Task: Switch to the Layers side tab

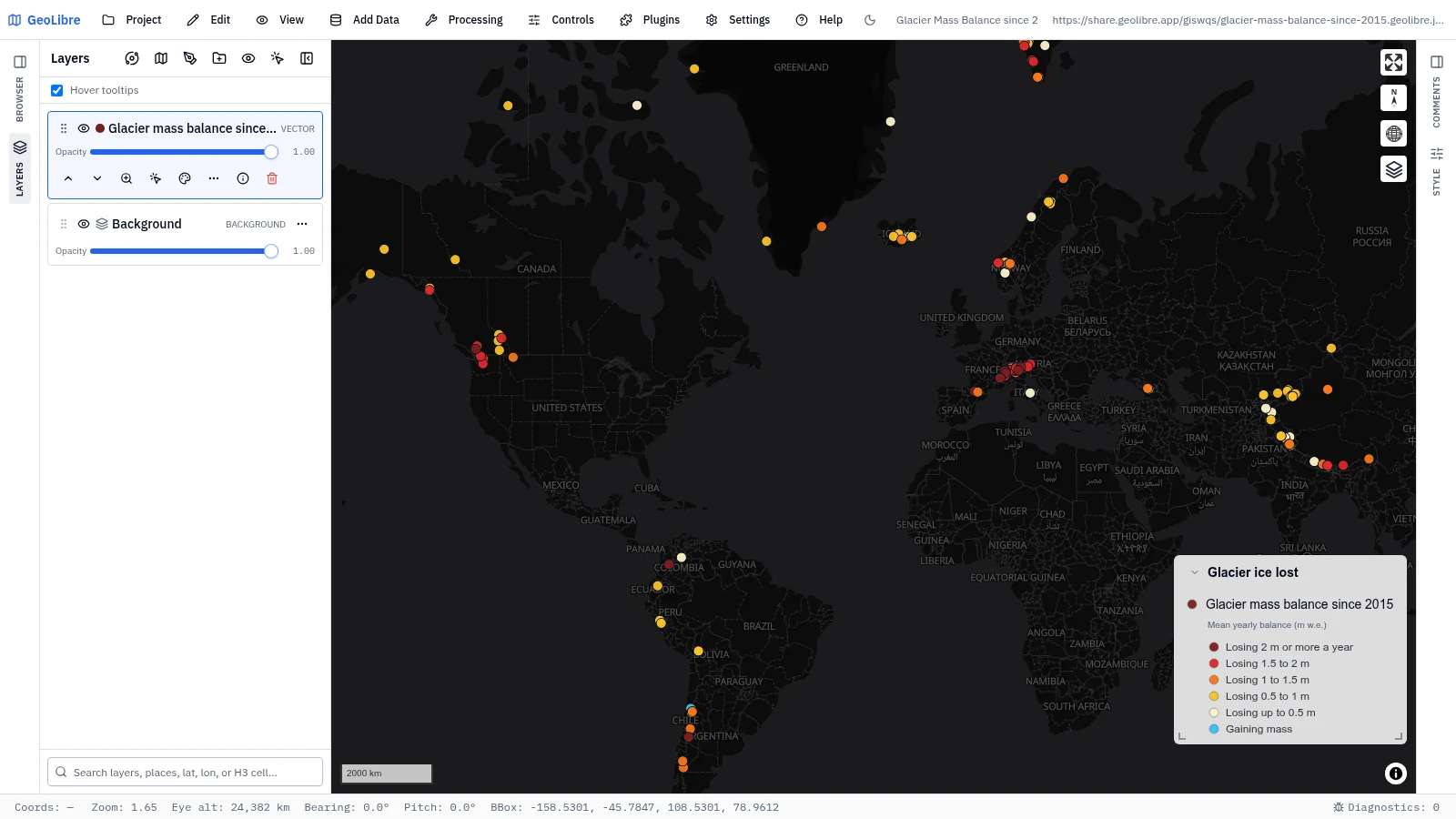Action: click(20, 168)
